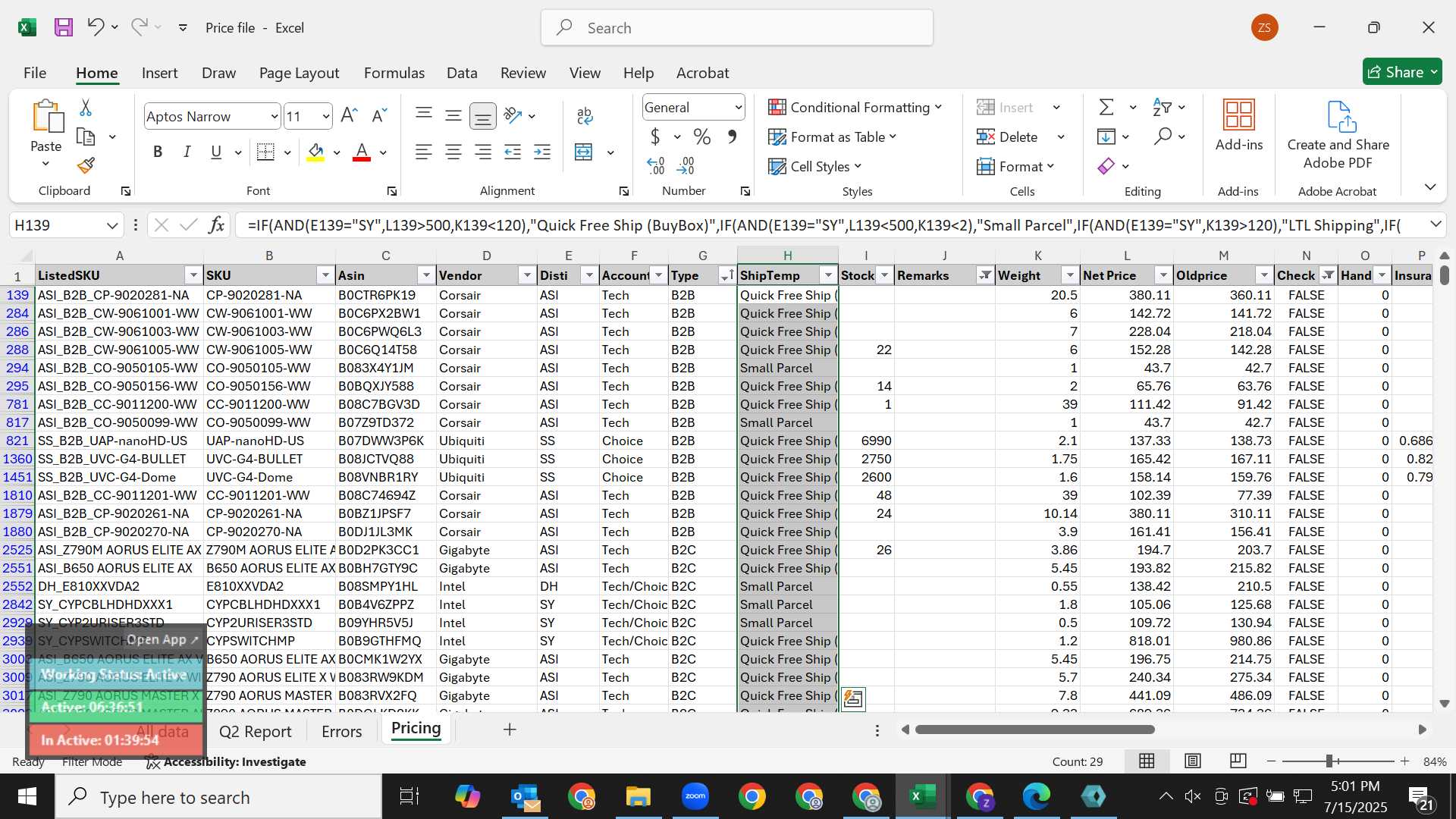Screen dimensions: 1456x819
Task: Apply Comma Style formatting
Action: coord(732,137)
